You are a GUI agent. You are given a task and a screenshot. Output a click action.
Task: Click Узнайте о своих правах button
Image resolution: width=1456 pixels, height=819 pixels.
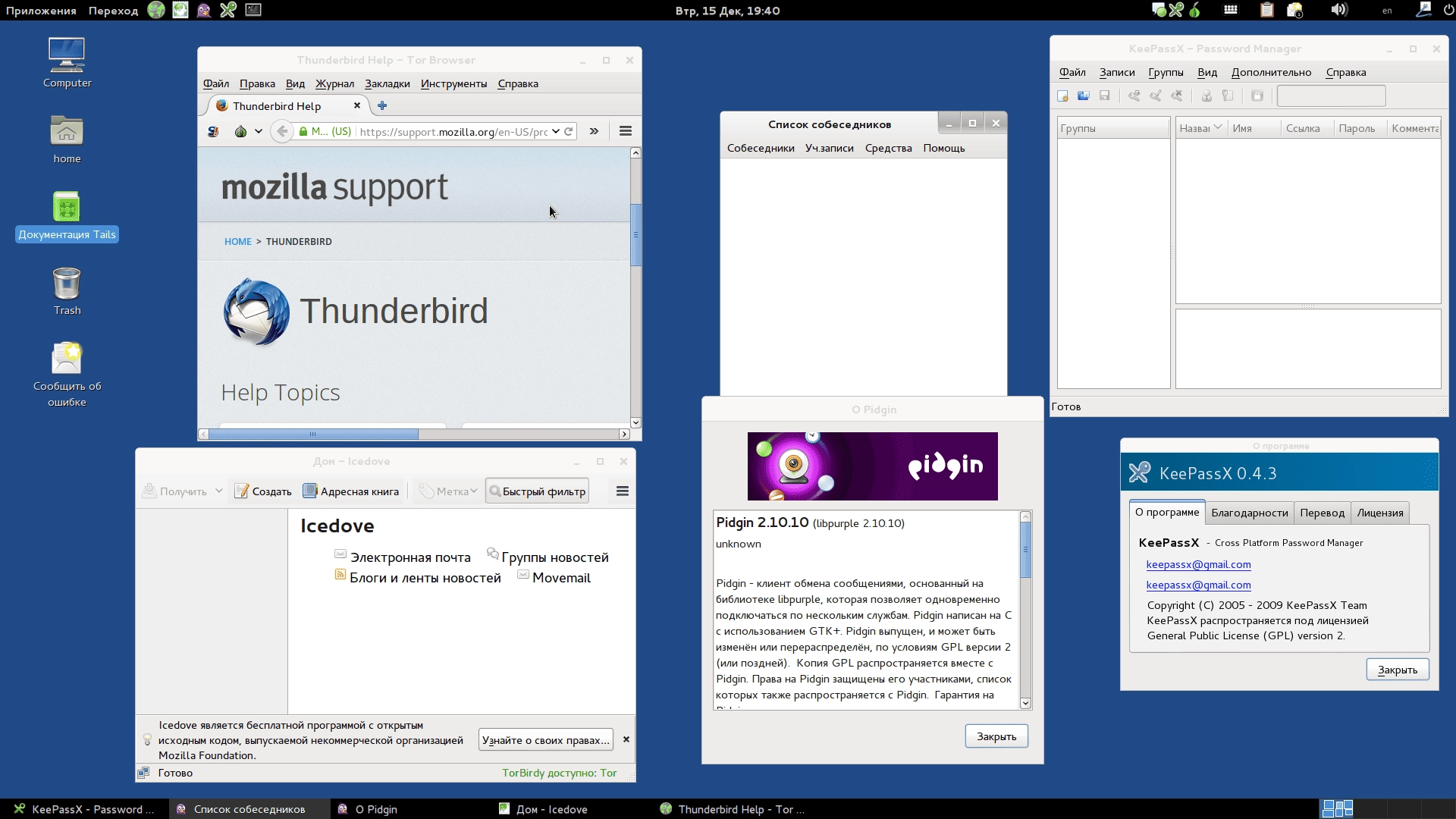coord(546,740)
